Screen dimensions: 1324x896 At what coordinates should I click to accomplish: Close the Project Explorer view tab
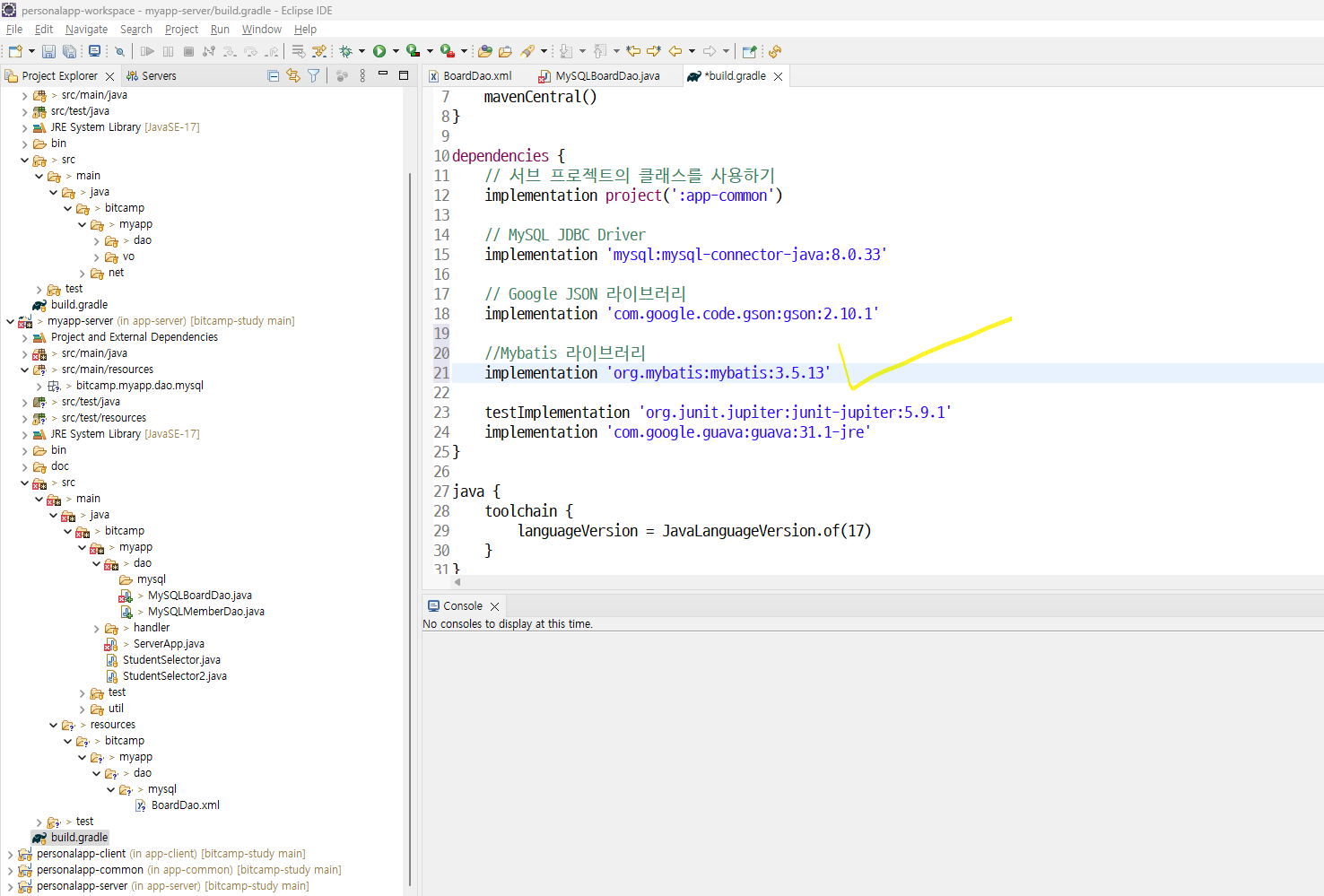[x=109, y=76]
